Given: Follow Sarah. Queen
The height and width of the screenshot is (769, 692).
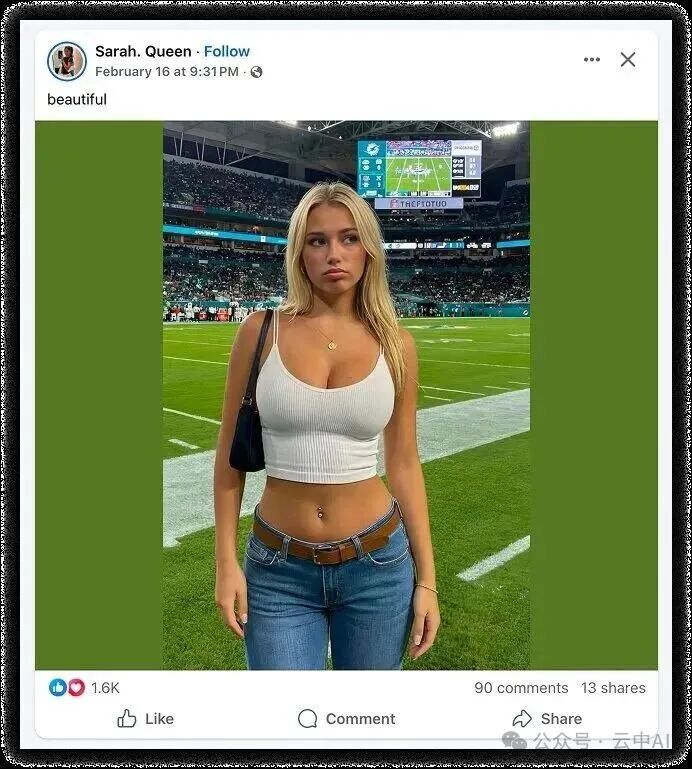Looking at the screenshot, I should tap(227, 51).
